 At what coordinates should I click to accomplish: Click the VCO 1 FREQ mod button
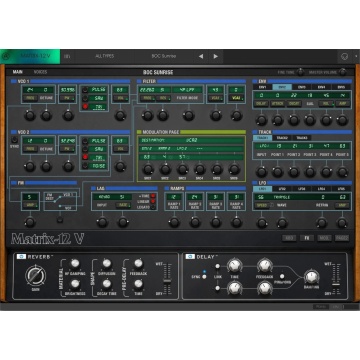click(x=30, y=98)
